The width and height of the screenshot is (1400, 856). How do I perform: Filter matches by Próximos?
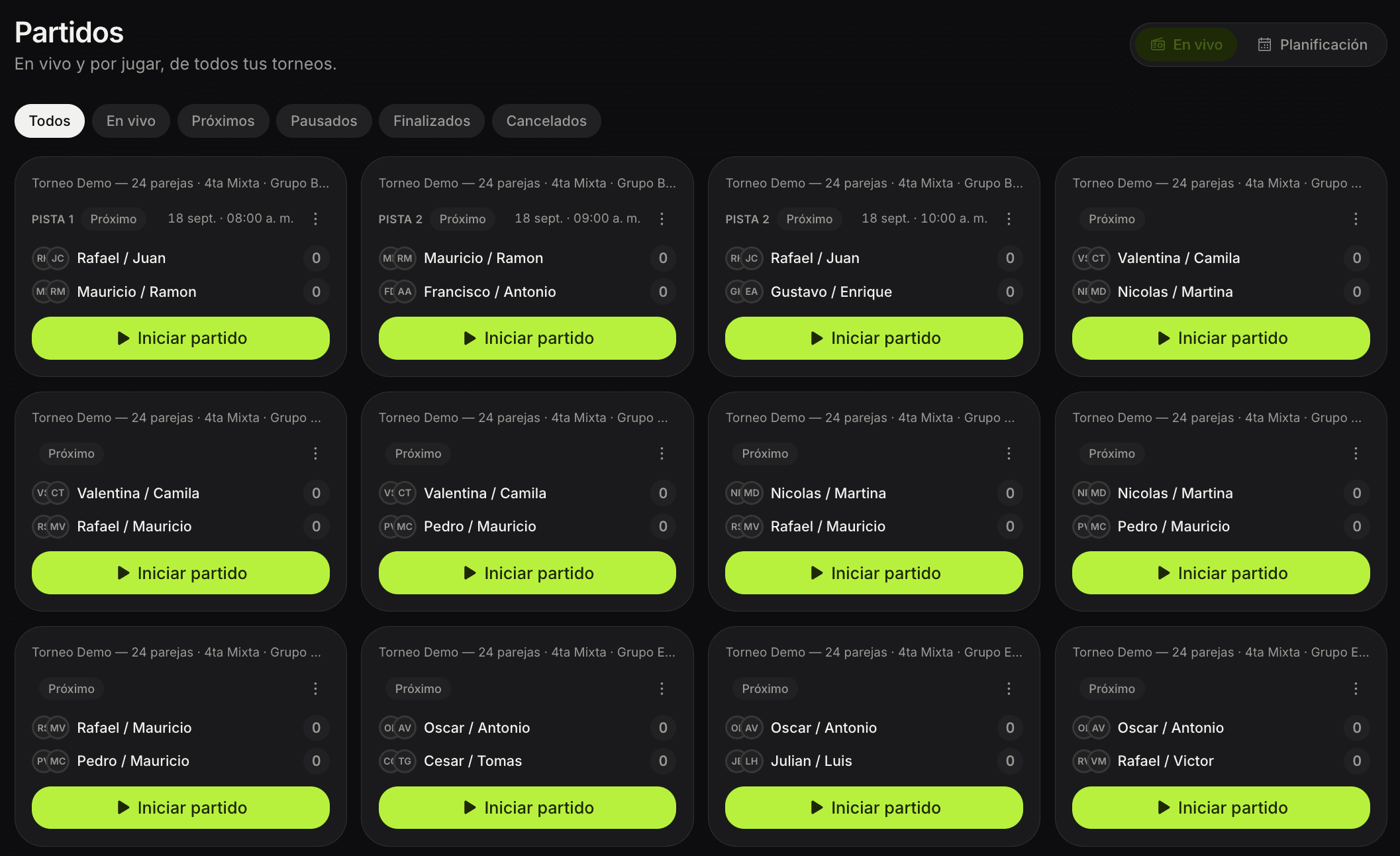click(223, 121)
